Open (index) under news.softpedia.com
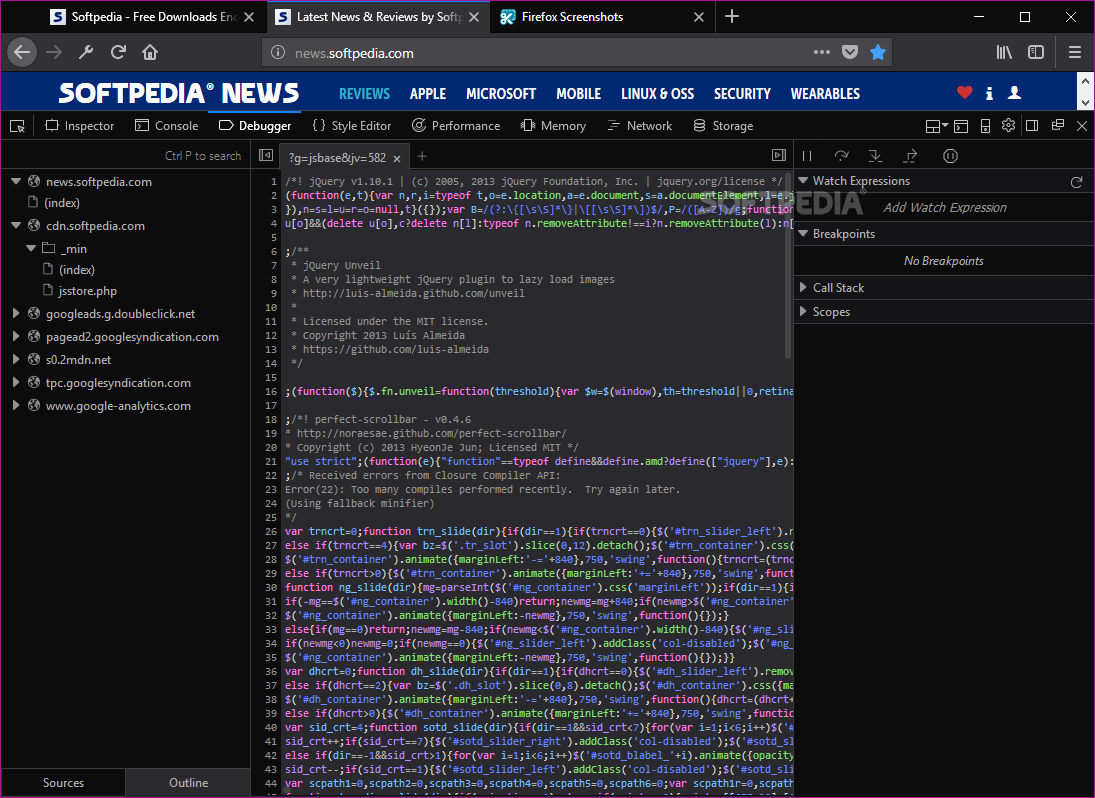The width and height of the screenshot is (1095, 798). point(61,202)
